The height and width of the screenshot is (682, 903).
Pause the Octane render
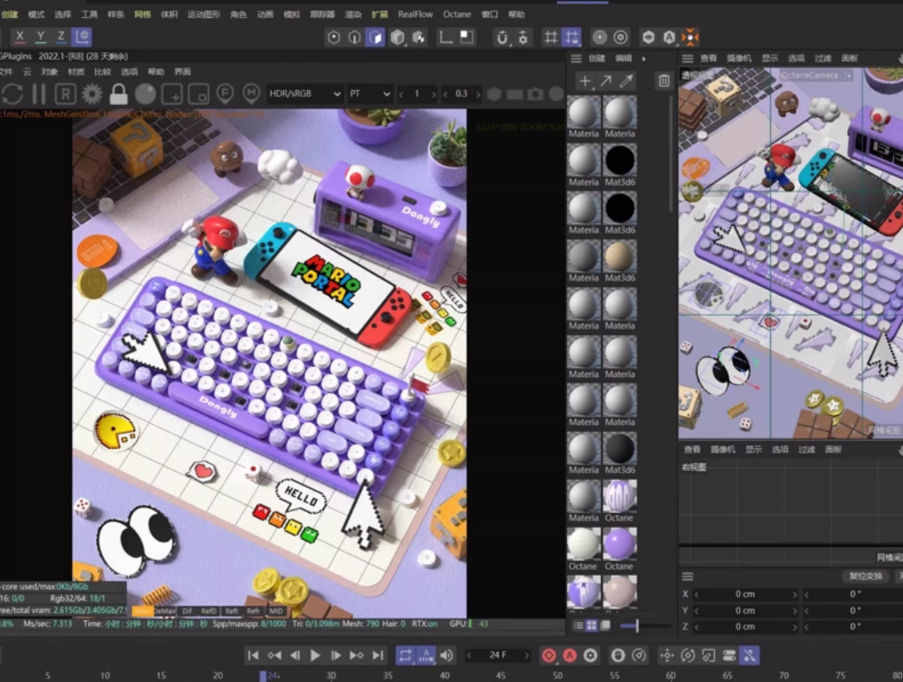[x=39, y=94]
